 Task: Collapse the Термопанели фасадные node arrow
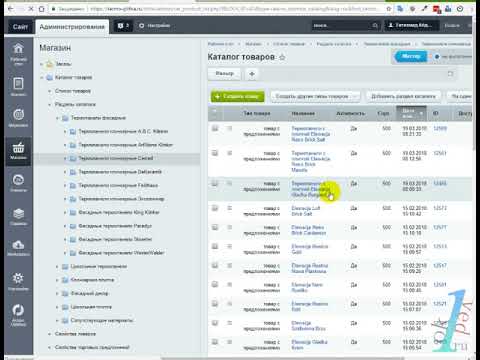point(57,118)
